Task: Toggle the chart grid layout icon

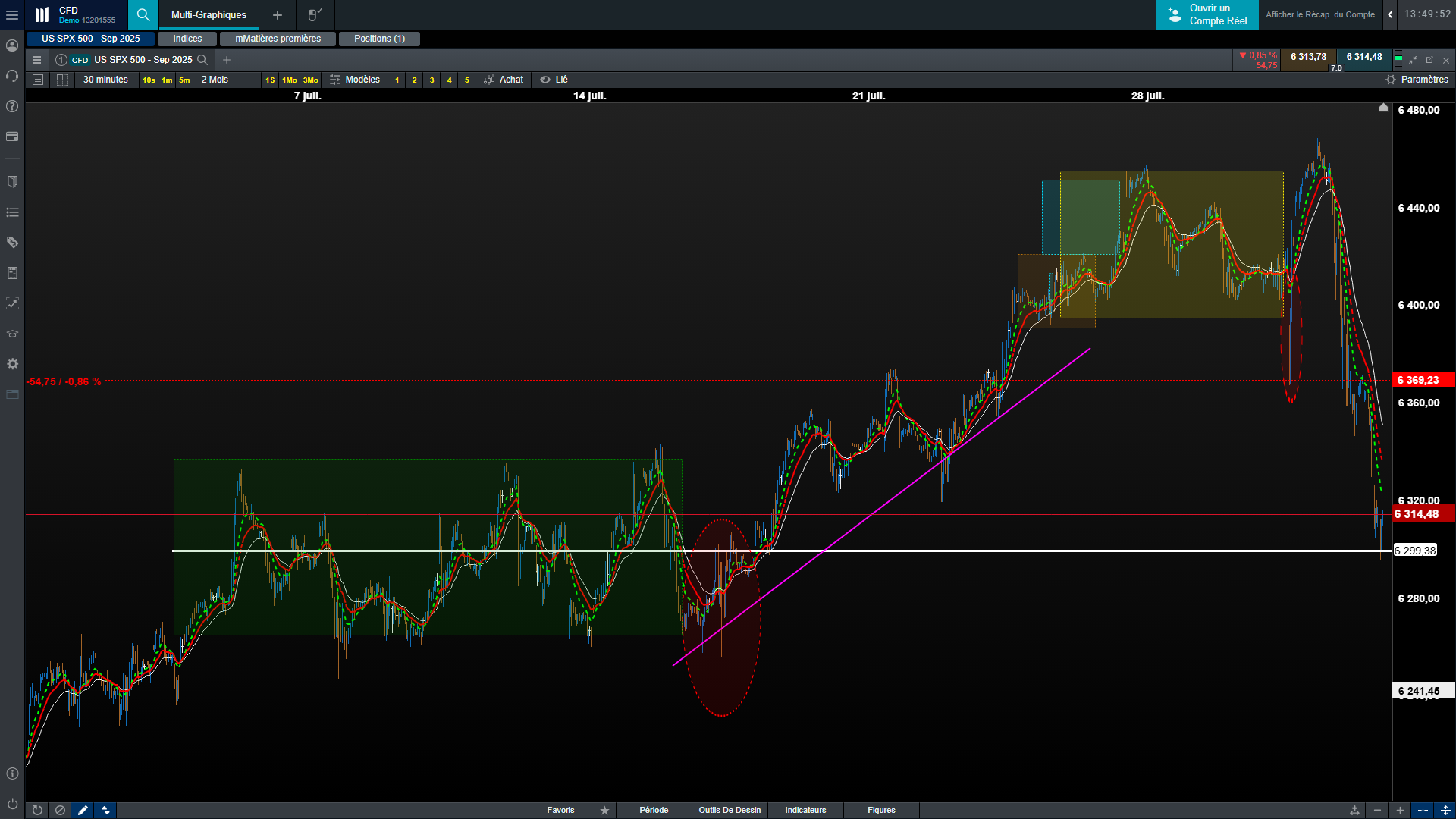Action: click(x=62, y=80)
